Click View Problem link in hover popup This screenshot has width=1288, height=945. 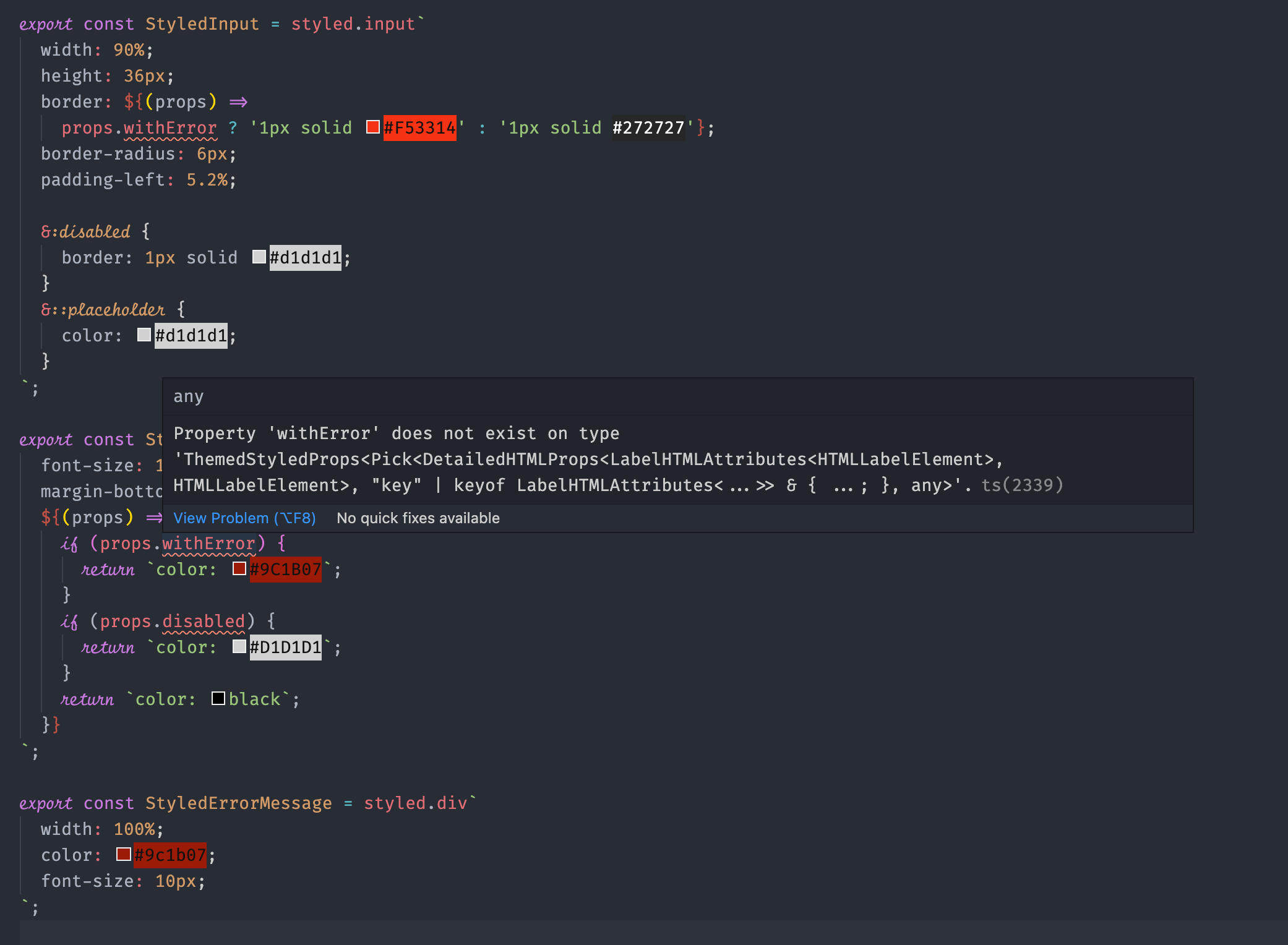244,518
